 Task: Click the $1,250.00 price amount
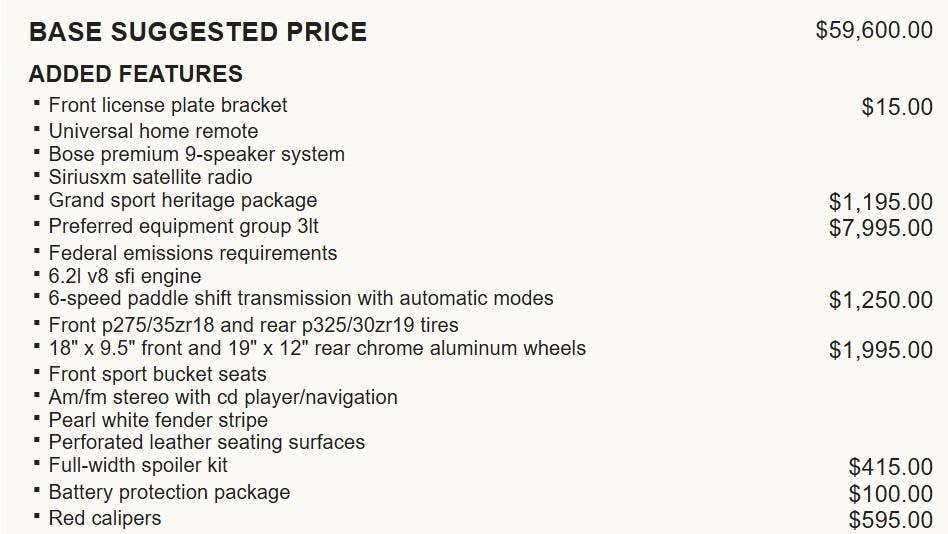[880, 300]
